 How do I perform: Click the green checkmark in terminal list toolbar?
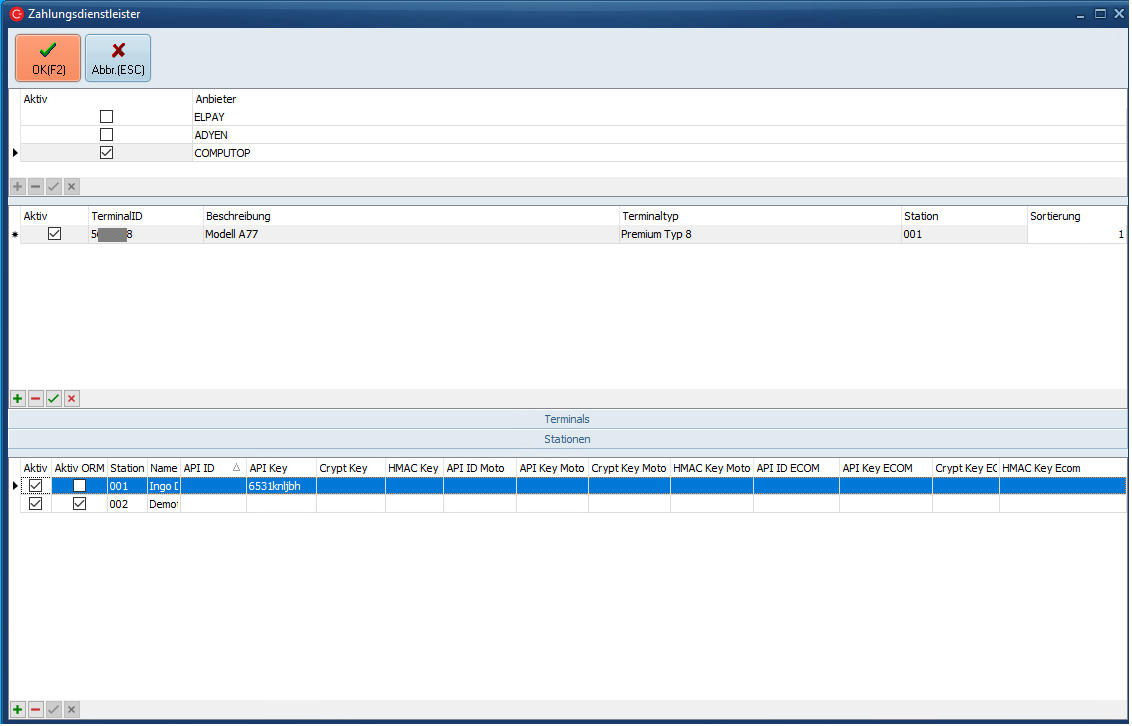54,398
